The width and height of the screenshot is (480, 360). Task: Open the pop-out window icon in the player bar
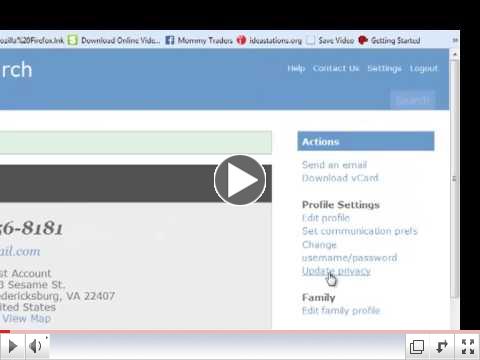pyautogui.click(x=417, y=346)
